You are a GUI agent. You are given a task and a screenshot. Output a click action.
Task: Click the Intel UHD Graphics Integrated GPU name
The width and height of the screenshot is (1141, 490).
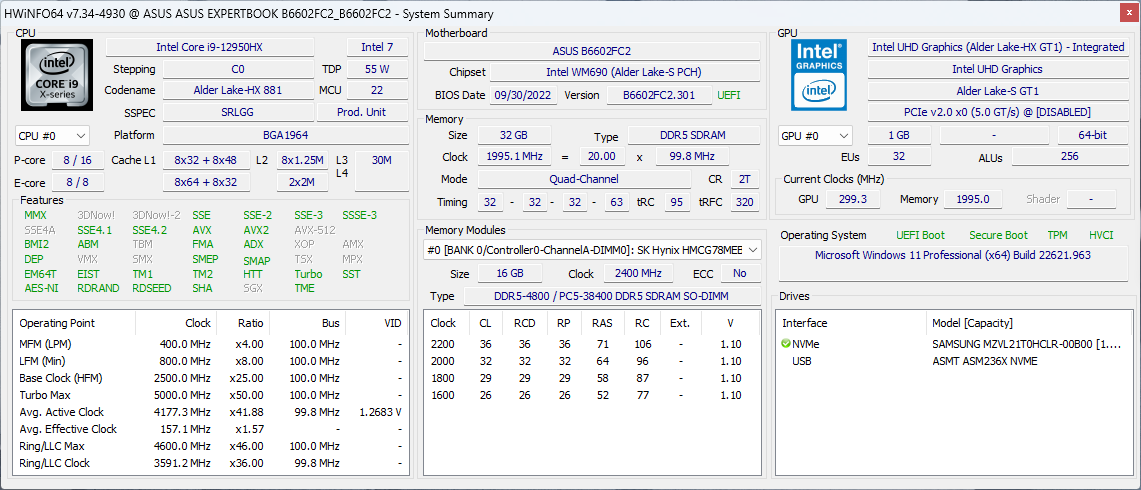coord(998,47)
